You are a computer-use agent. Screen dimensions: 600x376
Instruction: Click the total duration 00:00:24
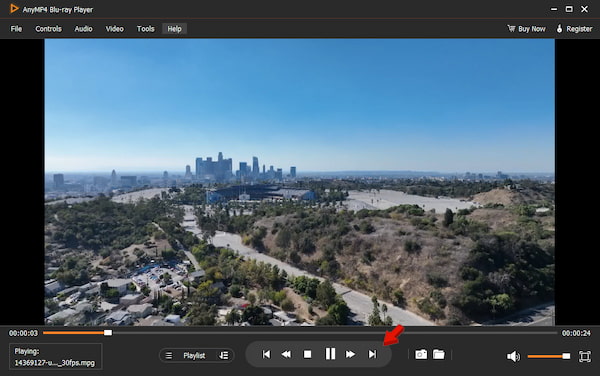point(576,334)
